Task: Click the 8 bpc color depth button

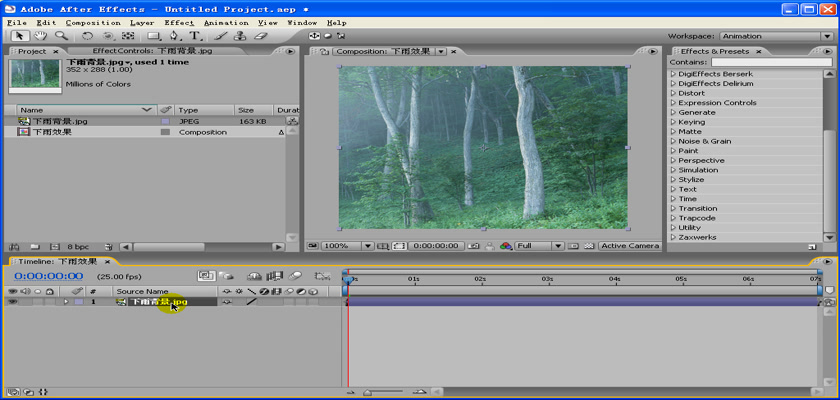Action: coord(78,247)
